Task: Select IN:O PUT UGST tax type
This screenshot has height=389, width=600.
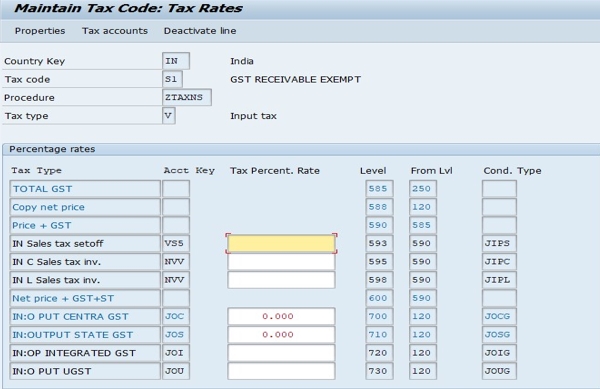Action: coord(85,371)
